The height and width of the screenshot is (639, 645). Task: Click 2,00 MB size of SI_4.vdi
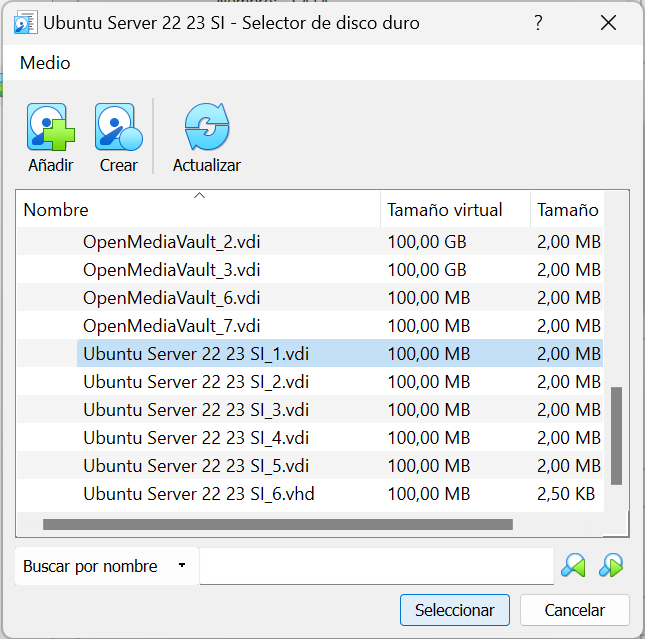click(x=569, y=437)
